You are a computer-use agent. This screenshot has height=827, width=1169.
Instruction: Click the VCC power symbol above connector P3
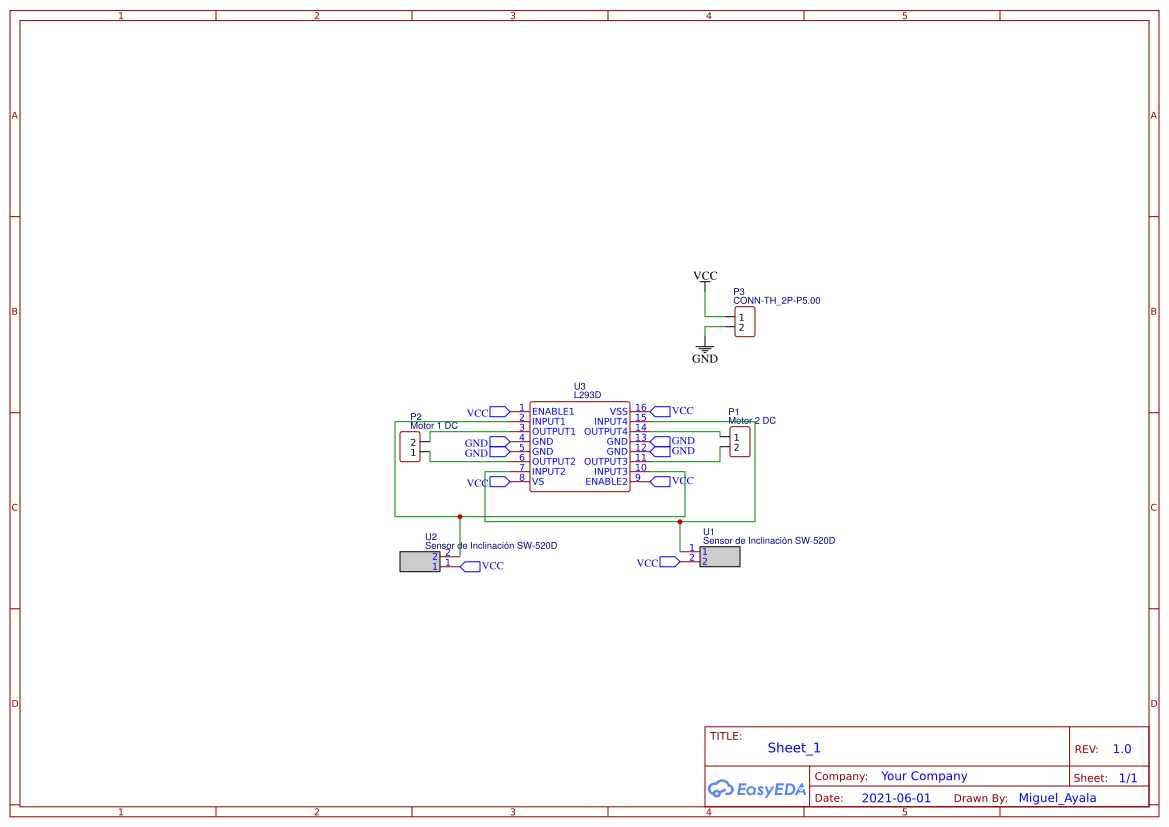coord(706,278)
